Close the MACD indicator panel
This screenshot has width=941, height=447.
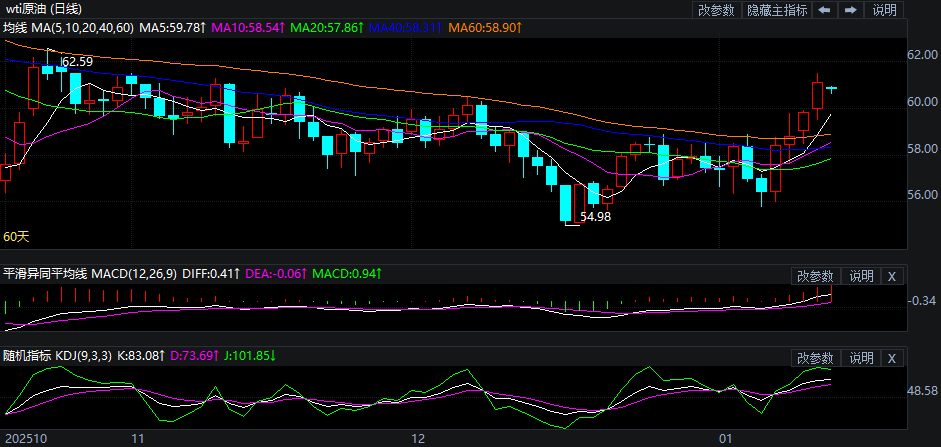tap(891, 276)
